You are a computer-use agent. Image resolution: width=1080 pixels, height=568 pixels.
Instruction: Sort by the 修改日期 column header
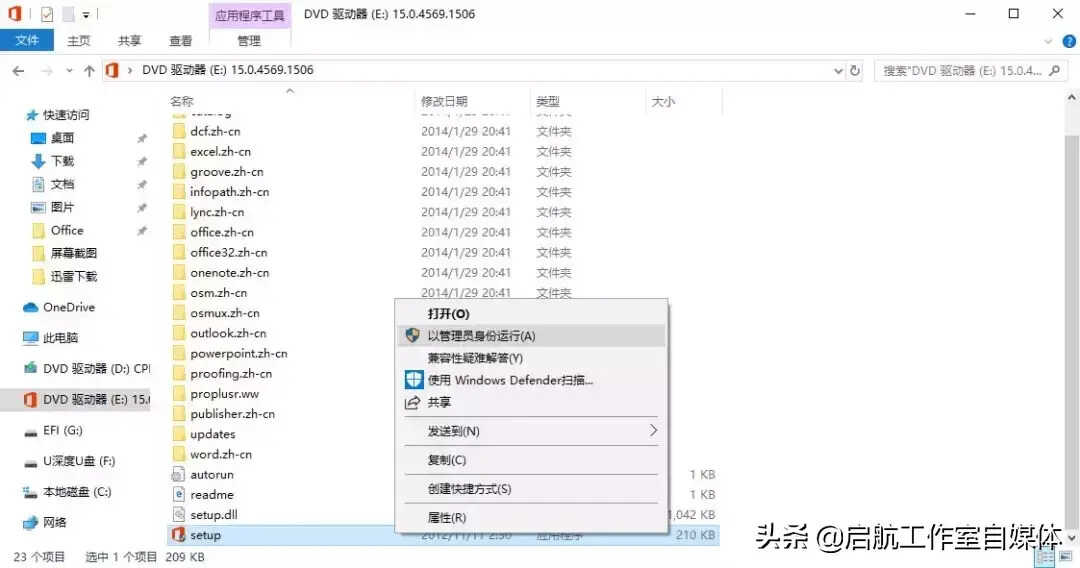click(444, 102)
